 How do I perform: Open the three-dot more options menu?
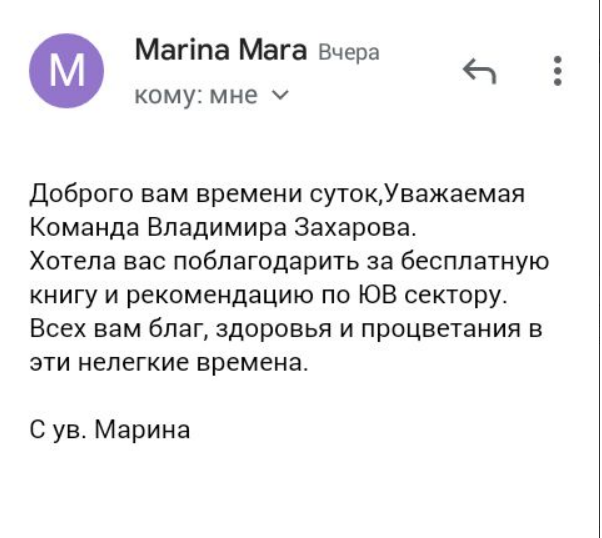(x=557, y=71)
